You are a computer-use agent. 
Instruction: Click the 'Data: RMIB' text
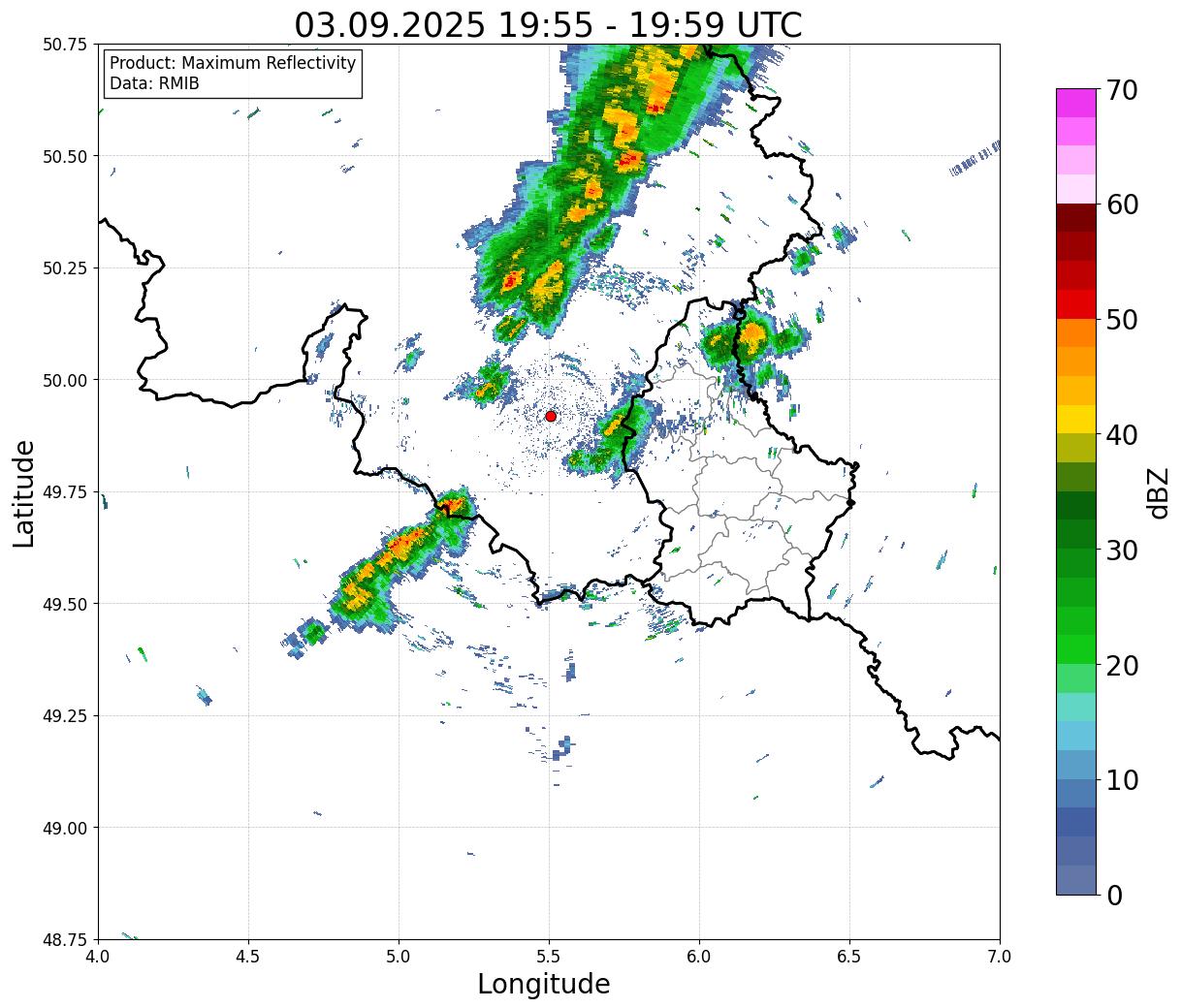click(154, 84)
